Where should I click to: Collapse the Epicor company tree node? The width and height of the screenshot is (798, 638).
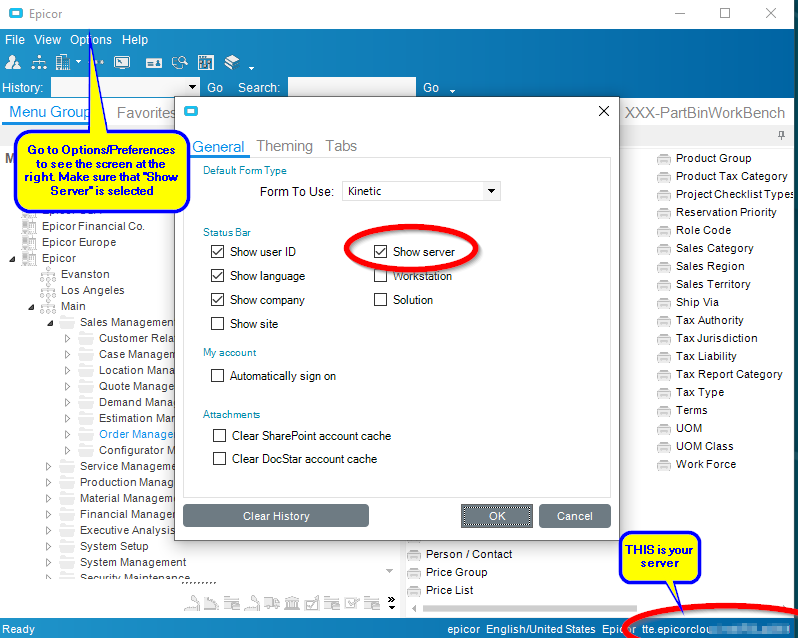pyautogui.click(x=12, y=259)
